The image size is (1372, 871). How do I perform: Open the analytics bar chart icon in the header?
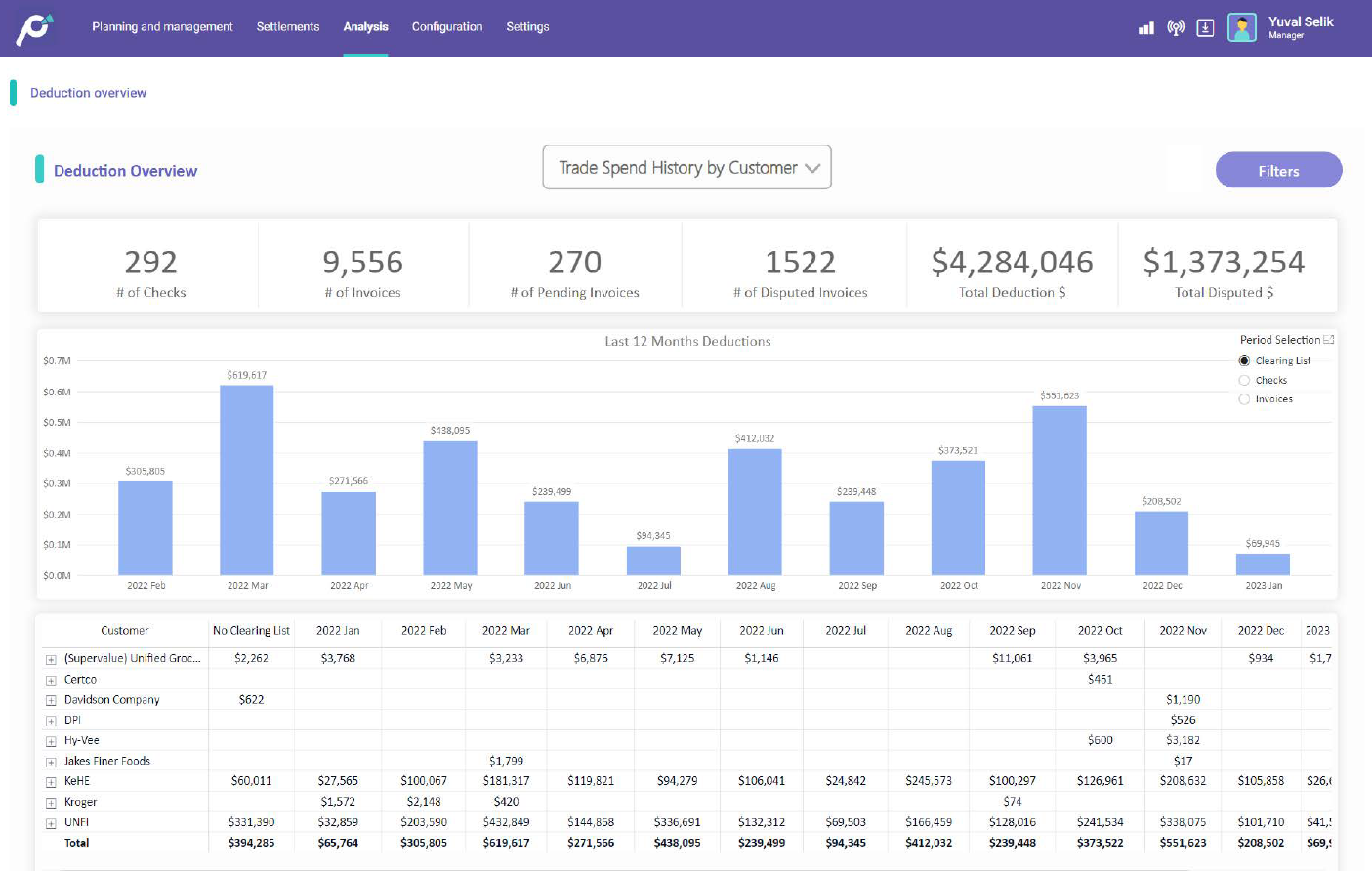(1144, 27)
